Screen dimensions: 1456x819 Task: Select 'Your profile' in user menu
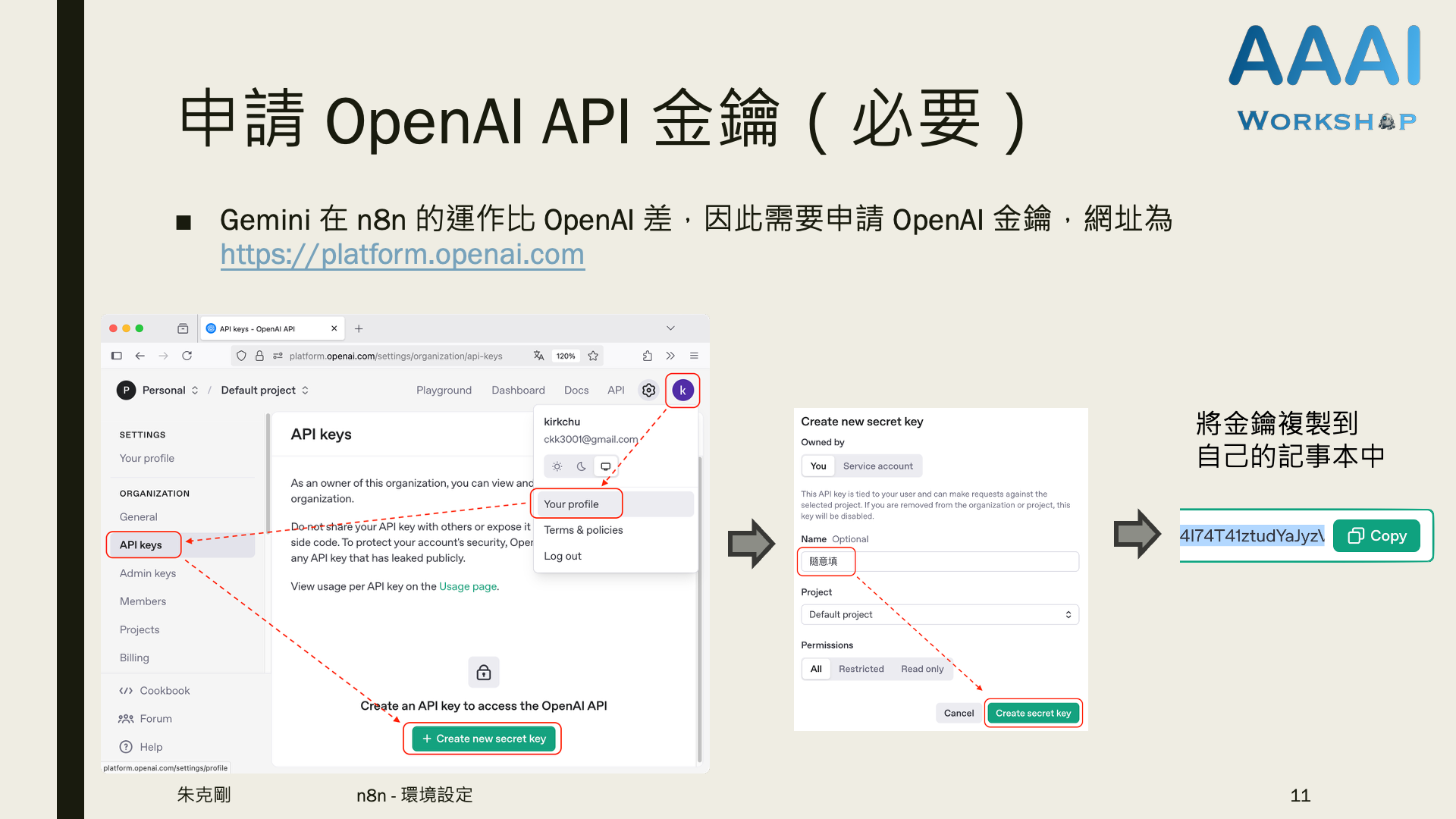coord(571,504)
